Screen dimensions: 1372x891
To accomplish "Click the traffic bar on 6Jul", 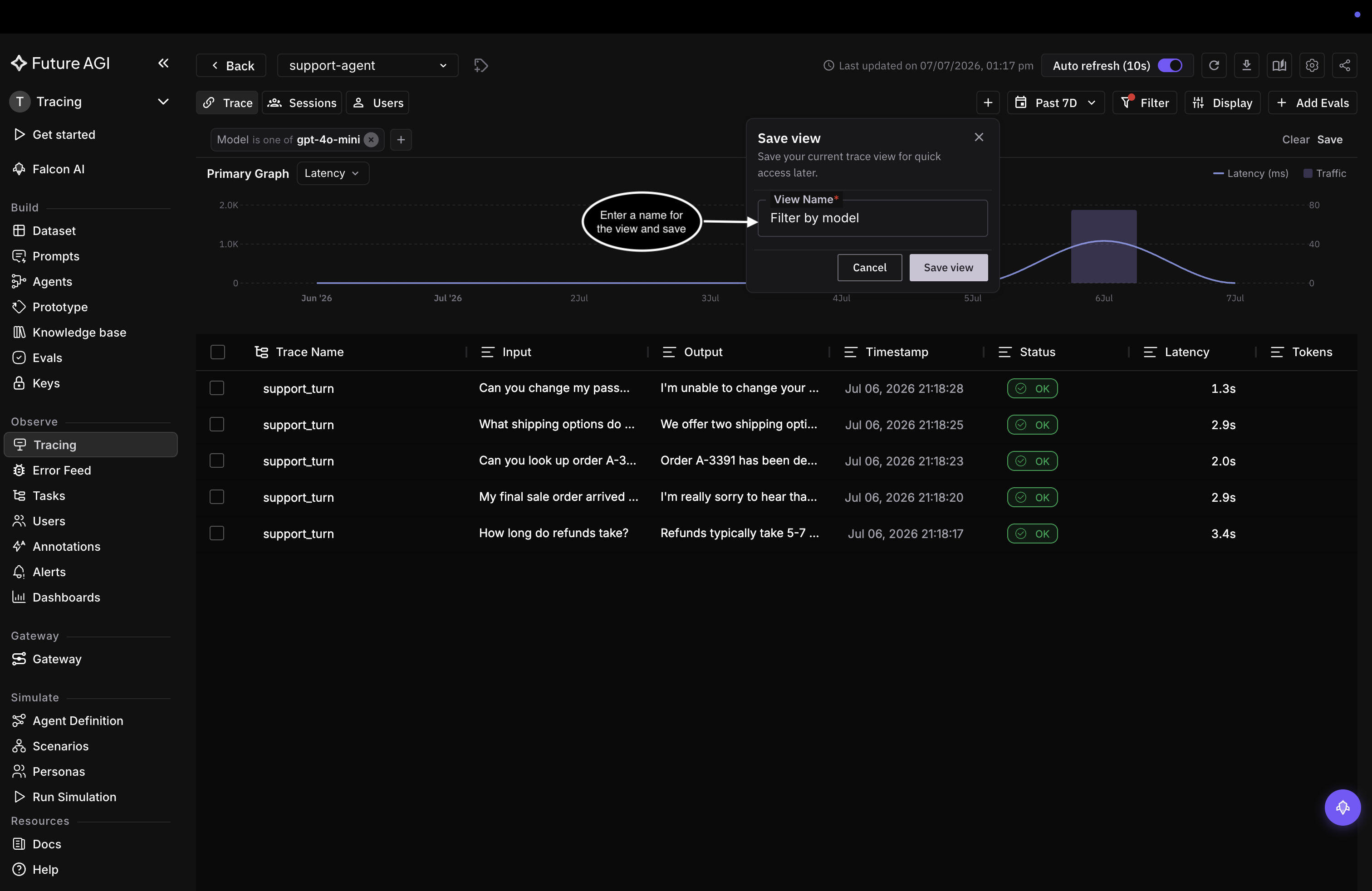I will coord(1103,247).
